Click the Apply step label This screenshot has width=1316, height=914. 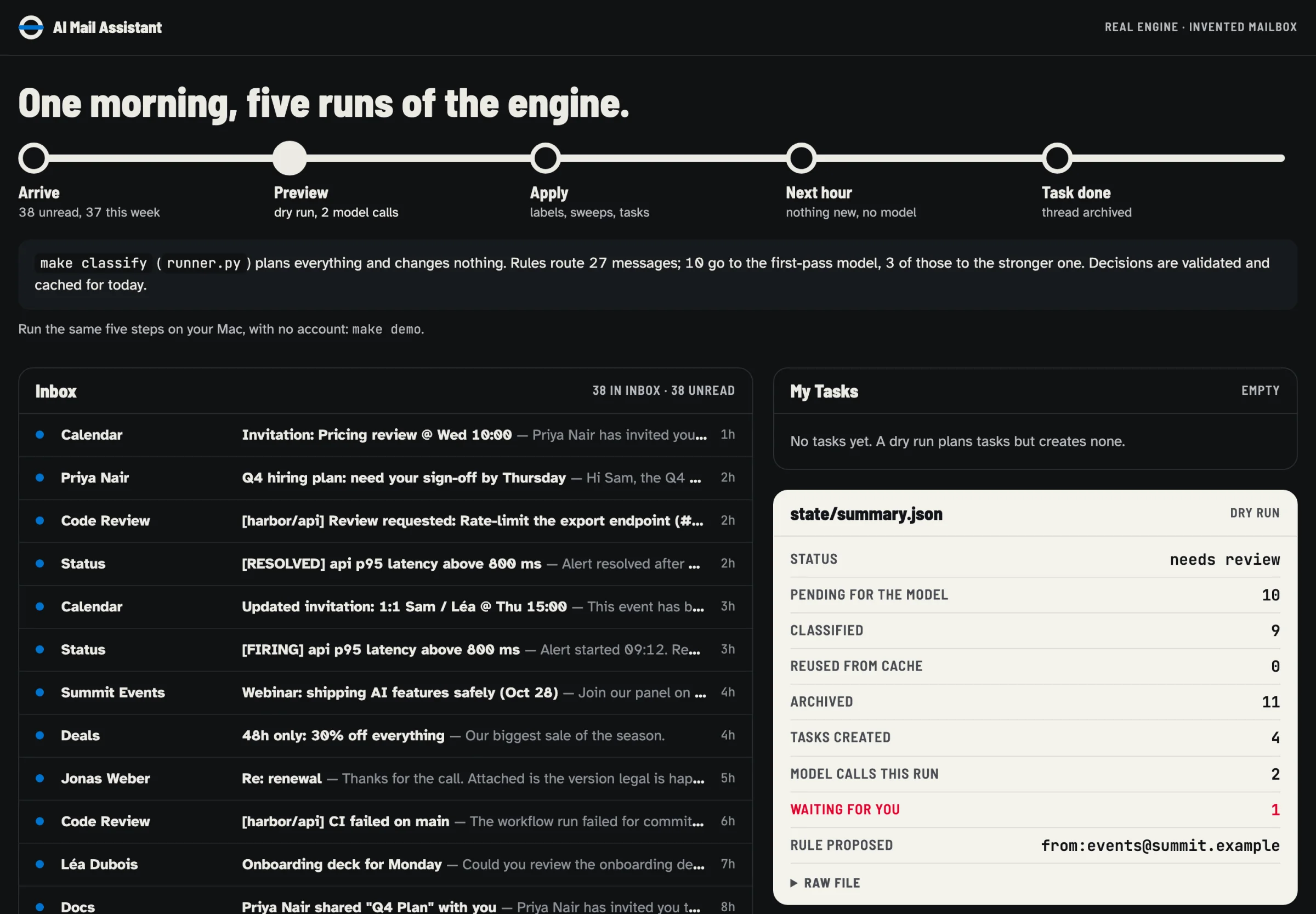(x=549, y=193)
